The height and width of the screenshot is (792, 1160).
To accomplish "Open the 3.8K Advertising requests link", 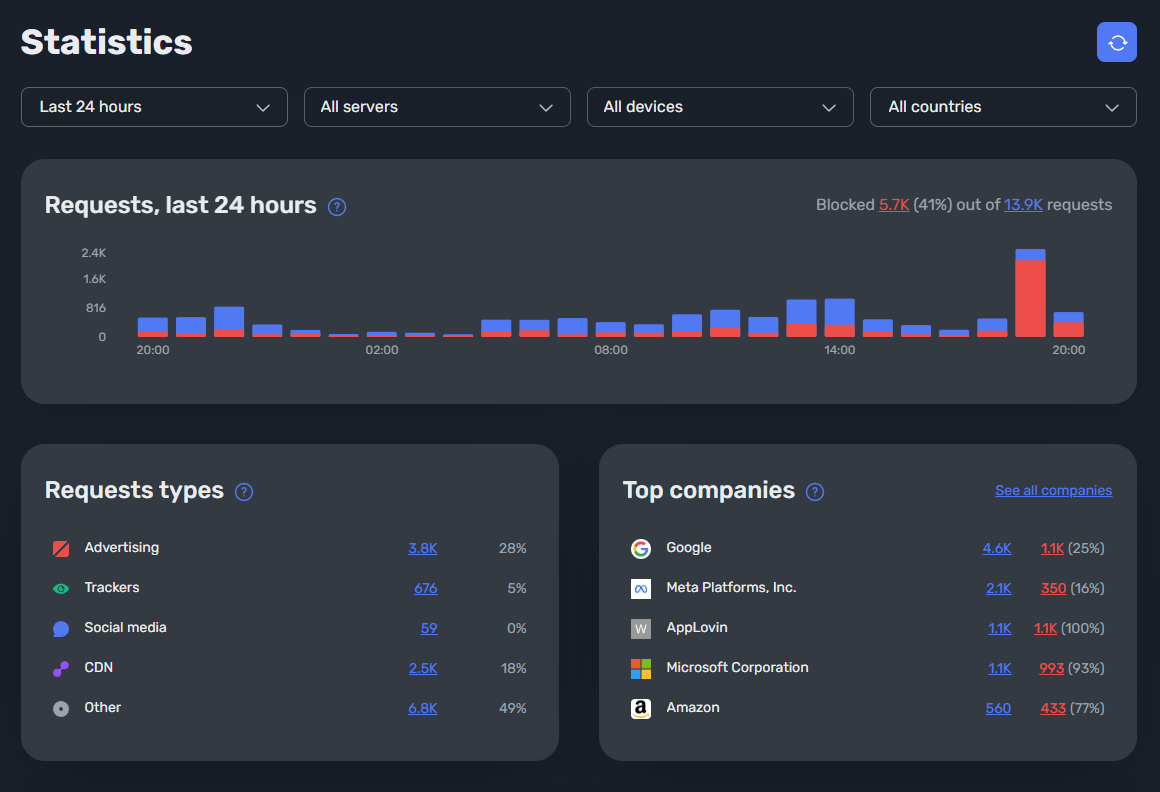I will pos(422,548).
